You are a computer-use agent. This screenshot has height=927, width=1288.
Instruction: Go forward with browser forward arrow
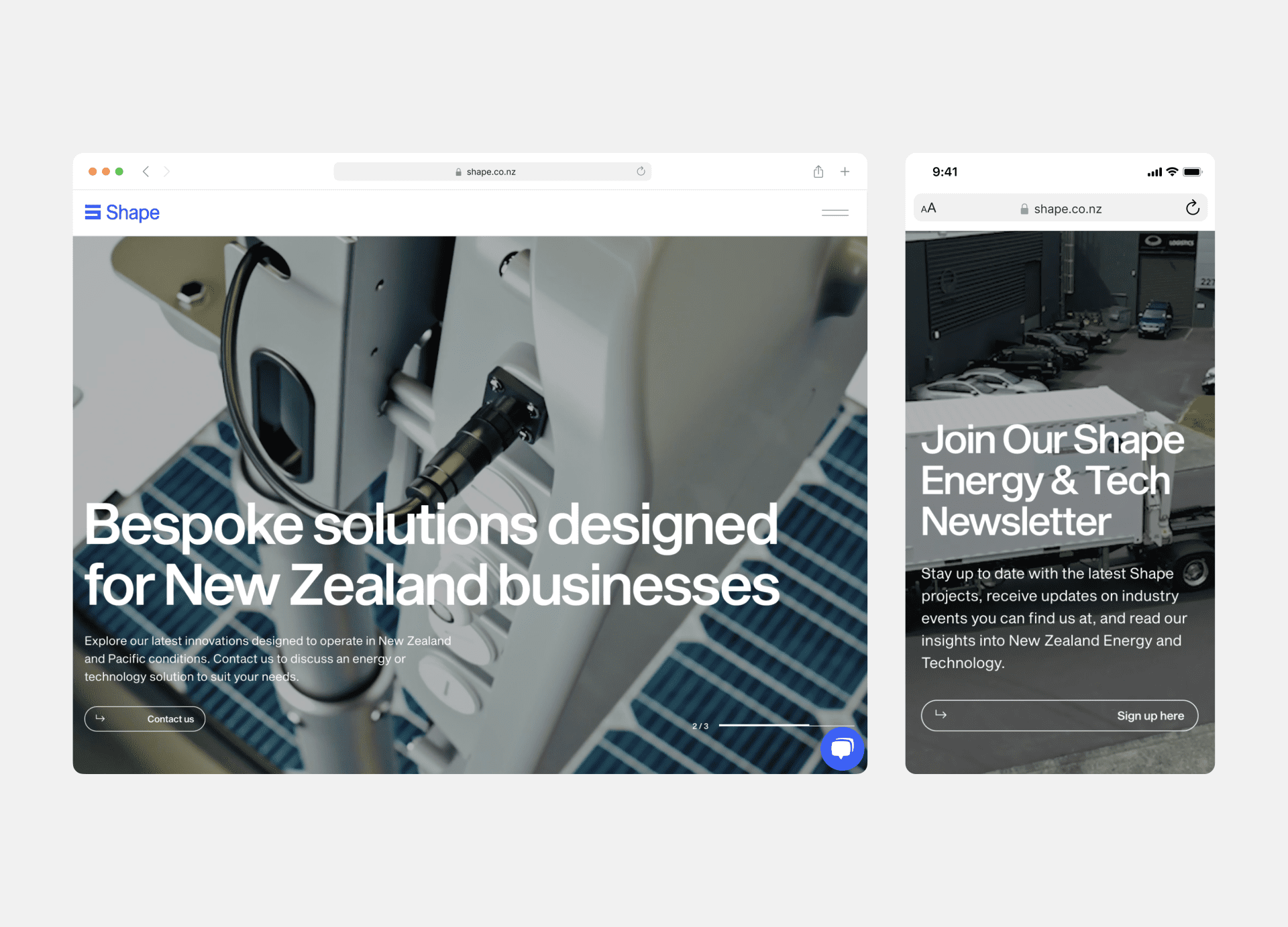(166, 172)
